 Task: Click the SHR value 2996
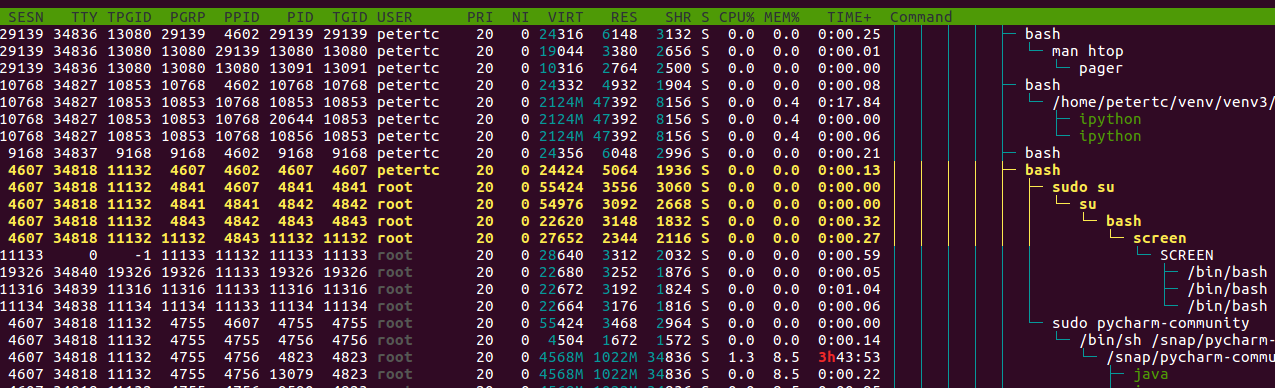[674, 153]
